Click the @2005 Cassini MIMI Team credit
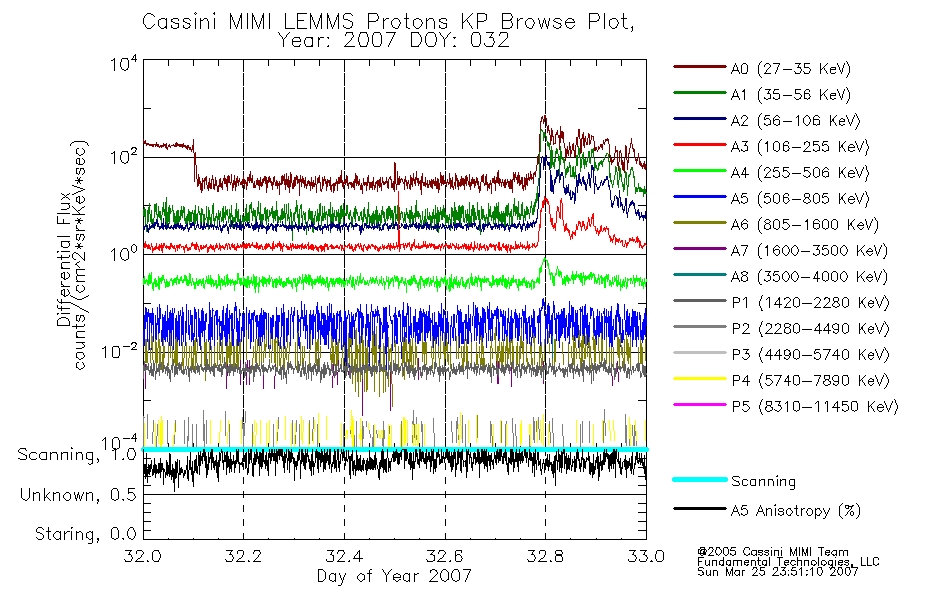Screen dimensions: 950x600 pos(772,552)
